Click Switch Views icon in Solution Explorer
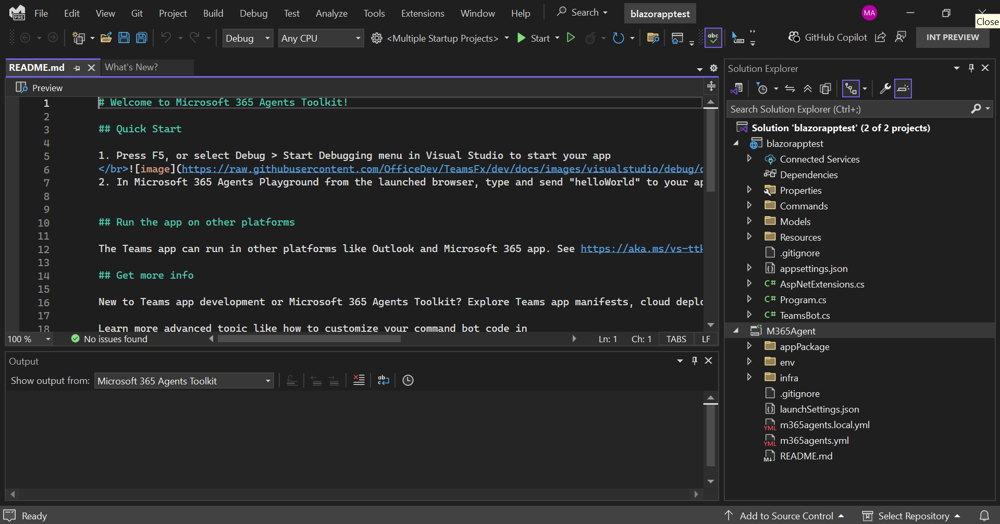1000x524 pixels. [x=737, y=89]
